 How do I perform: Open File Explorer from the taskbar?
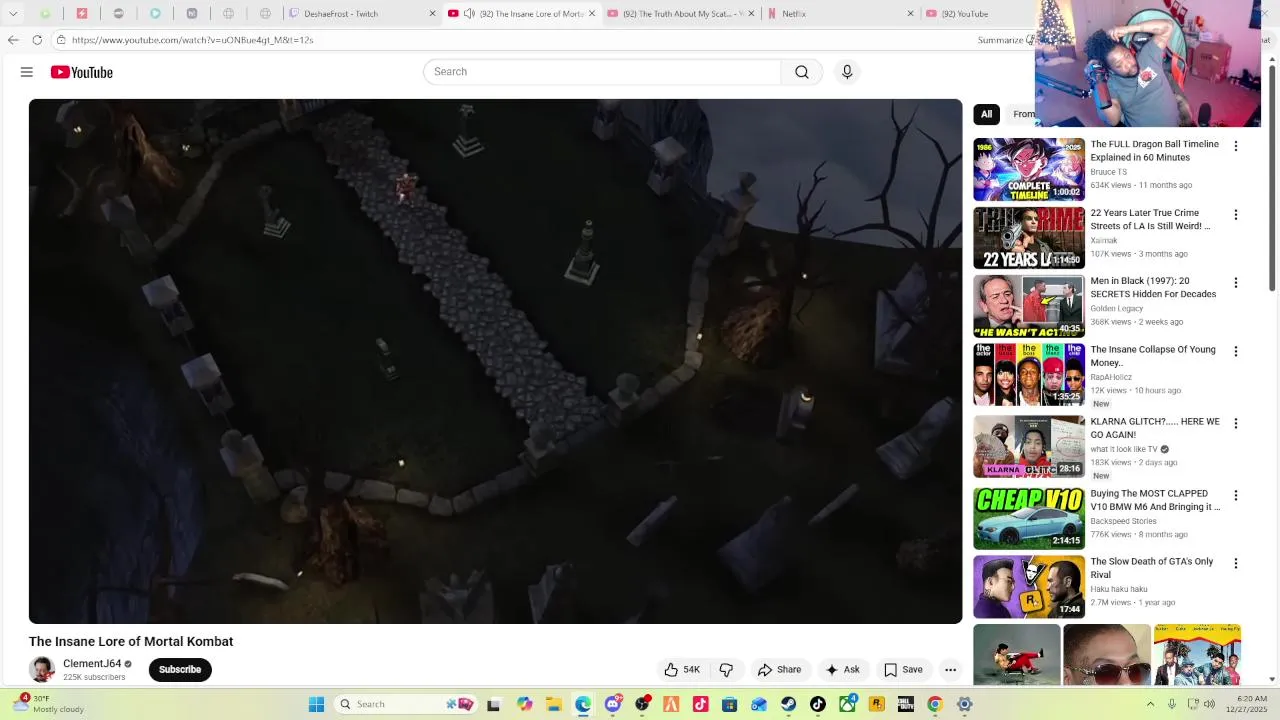point(554,704)
